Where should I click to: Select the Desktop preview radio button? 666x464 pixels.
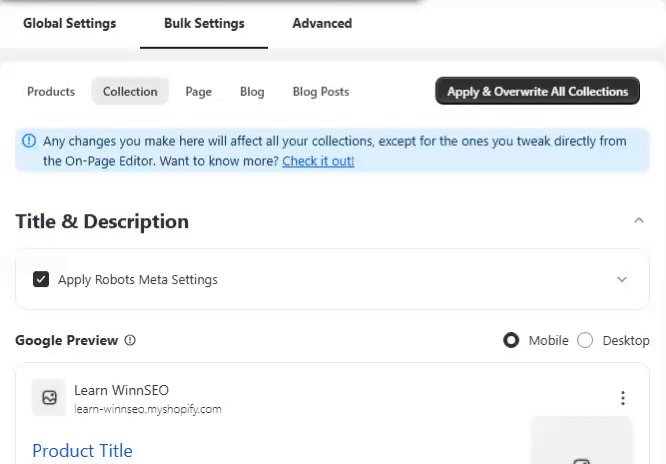pyautogui.click(x=585, y=340)
